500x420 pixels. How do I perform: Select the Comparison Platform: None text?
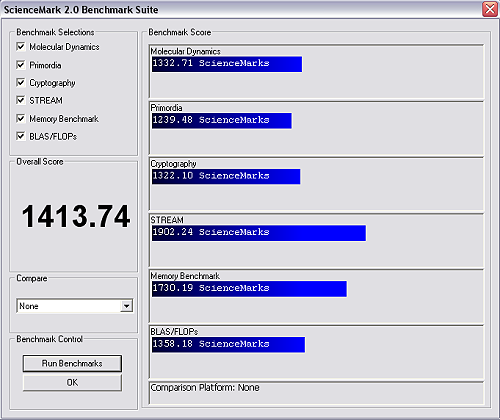coord(205,388)
